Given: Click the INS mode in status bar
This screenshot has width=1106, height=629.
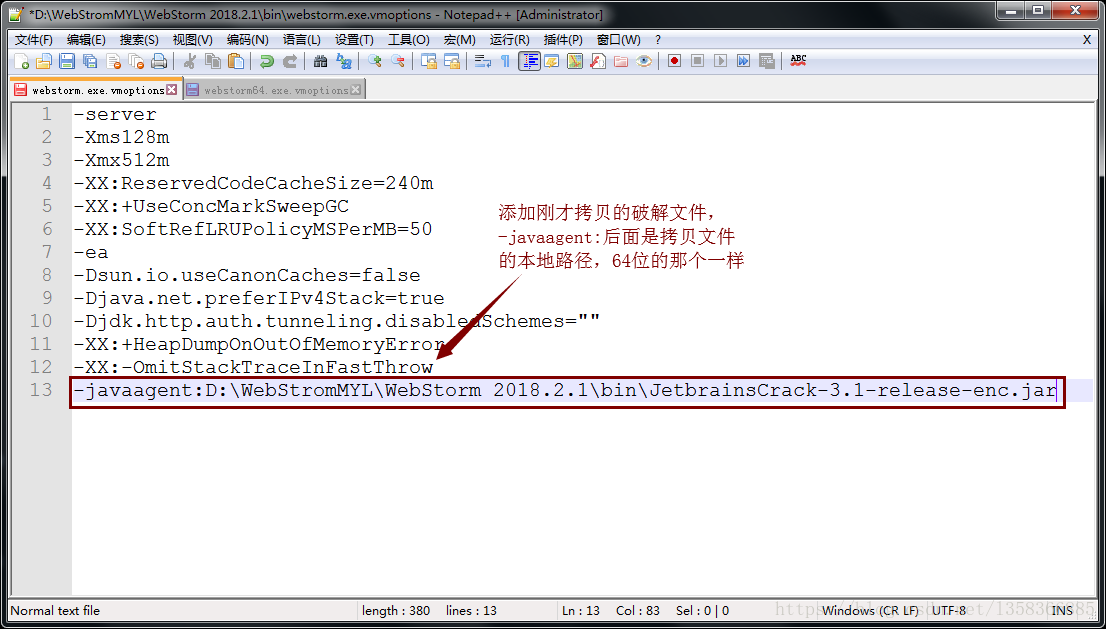Looking at the screenshot, I should click(1062, 611).
